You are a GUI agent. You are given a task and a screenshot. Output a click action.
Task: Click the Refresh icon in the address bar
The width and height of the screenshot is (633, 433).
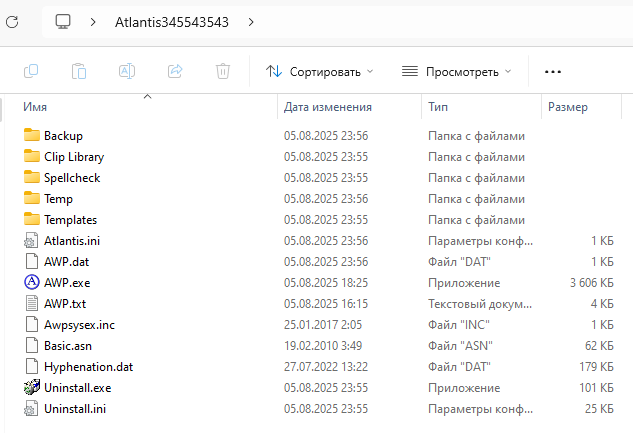pyautogui.click(x=12, y=22)
